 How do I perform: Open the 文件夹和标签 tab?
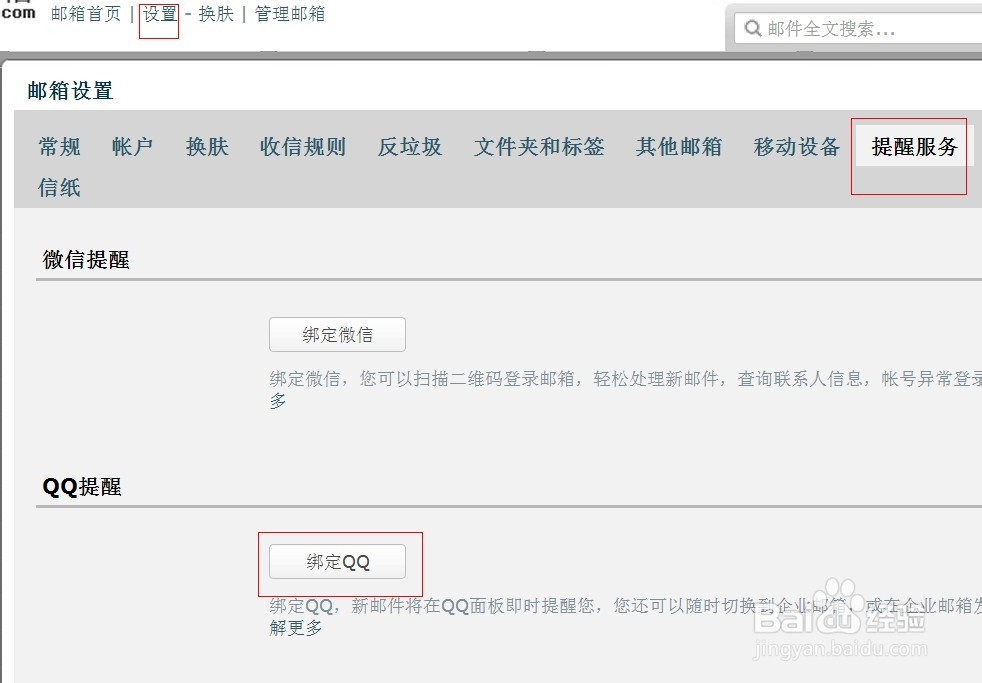[539, 146]
